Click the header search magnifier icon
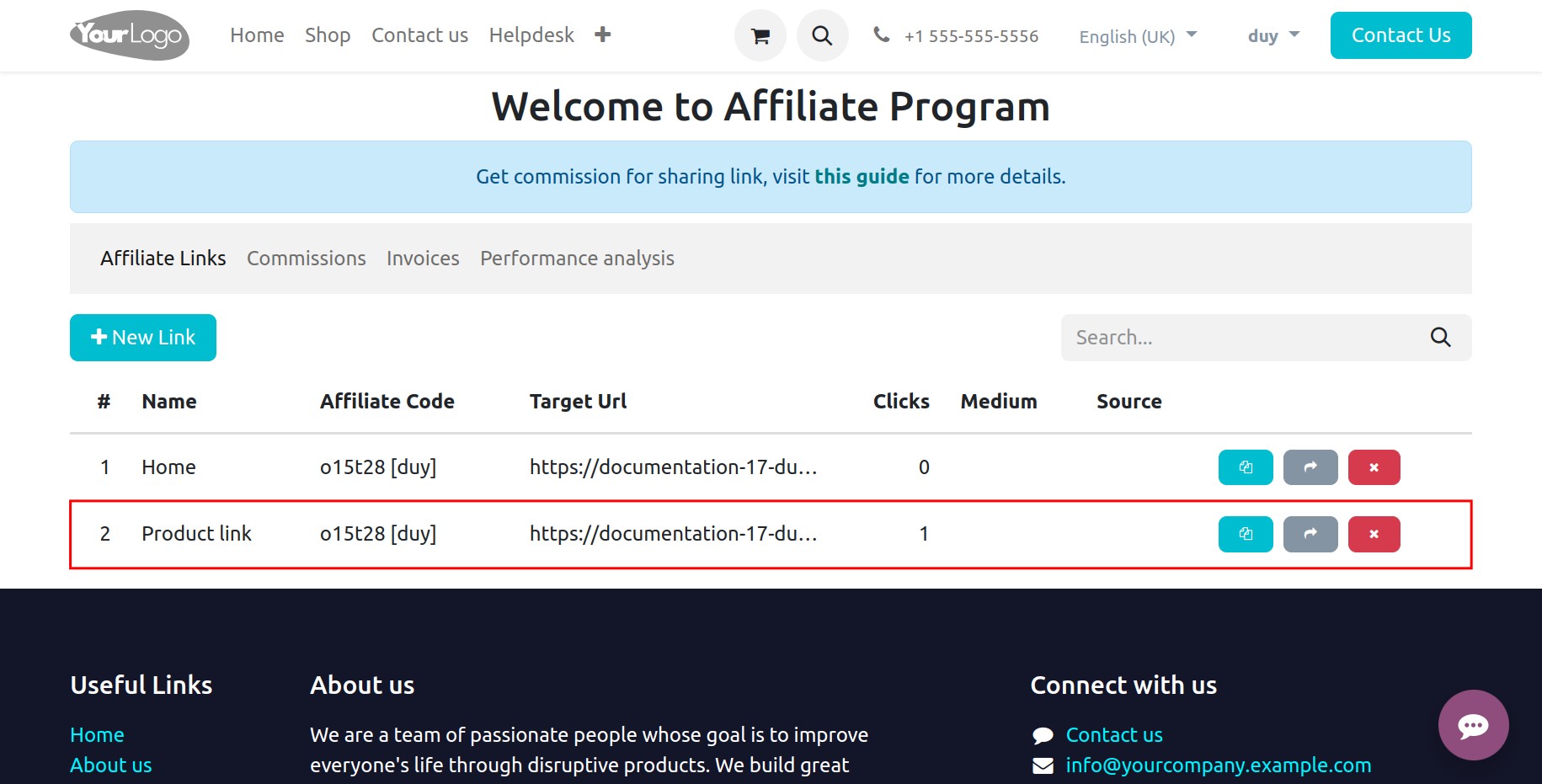Image resolution: width=1542 pixels, height=784 pixels. (x=822, y=35)
